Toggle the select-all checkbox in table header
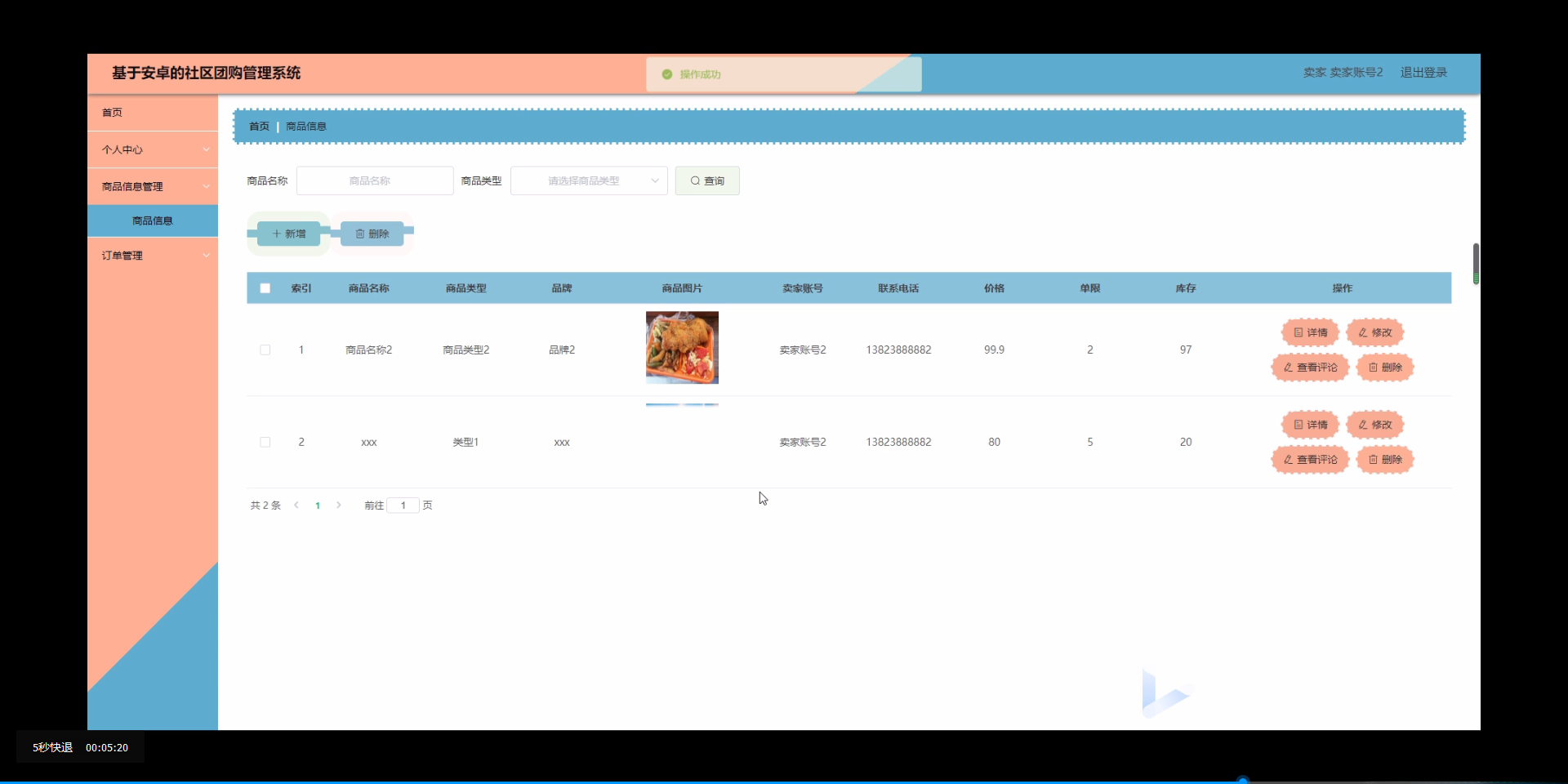The height and width of the screenshot is (784, 1568). [x=265, y=287]
